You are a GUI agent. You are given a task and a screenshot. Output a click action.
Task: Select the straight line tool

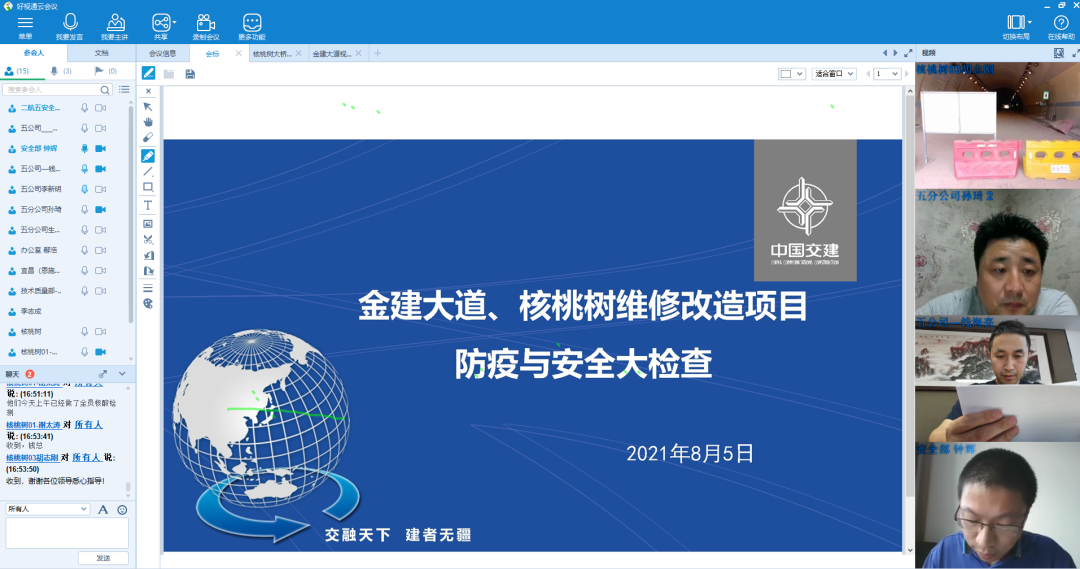147,172
